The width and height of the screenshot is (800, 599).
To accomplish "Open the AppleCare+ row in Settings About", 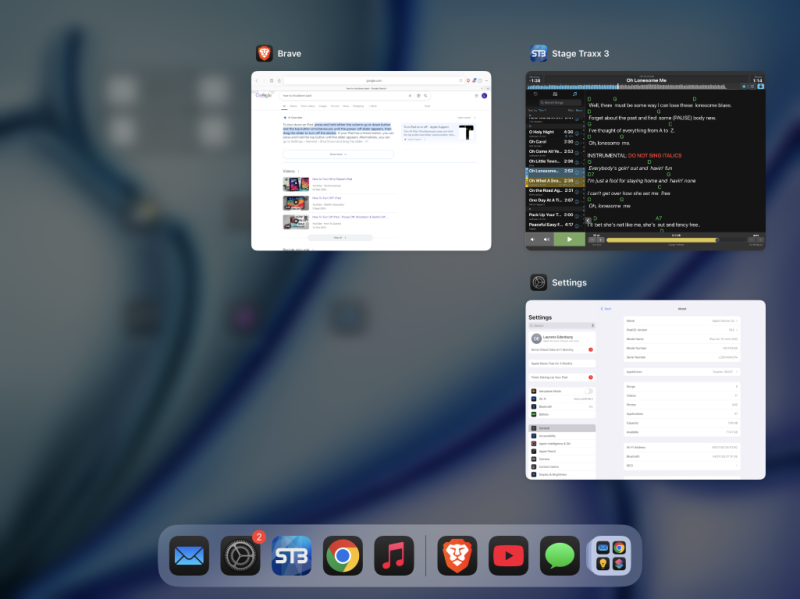I will pyautogui.click(x=682, y=372).
